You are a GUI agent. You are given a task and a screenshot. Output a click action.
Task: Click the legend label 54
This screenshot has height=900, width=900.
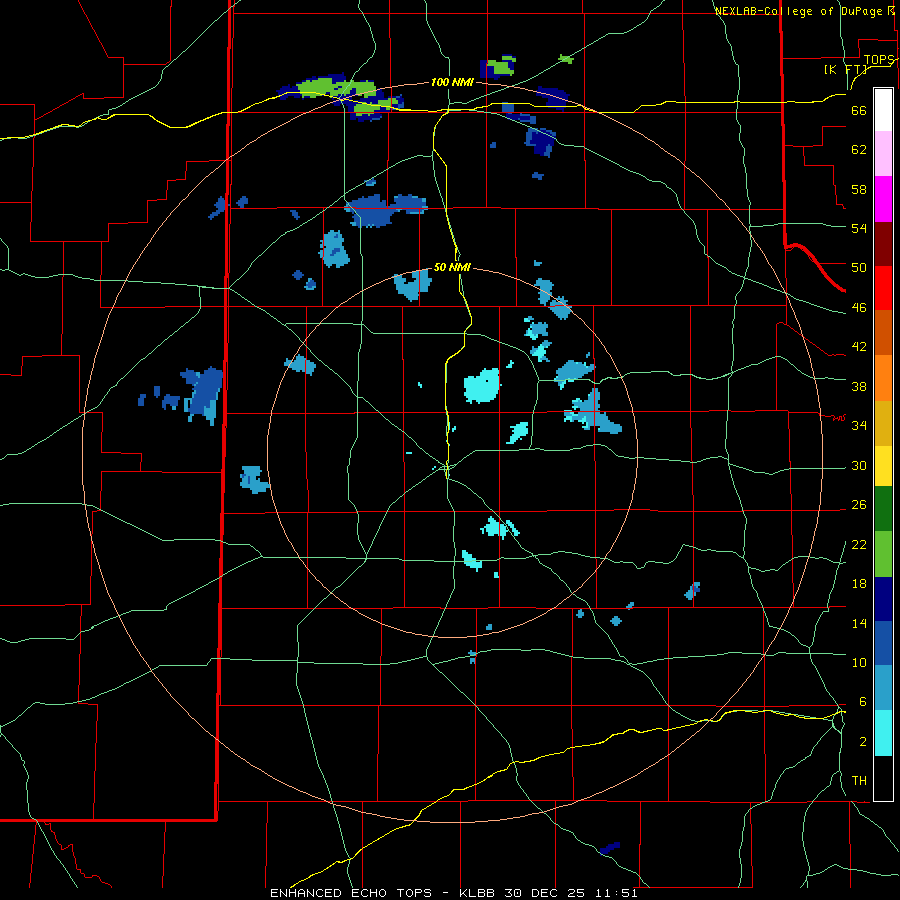pos(859,228)
